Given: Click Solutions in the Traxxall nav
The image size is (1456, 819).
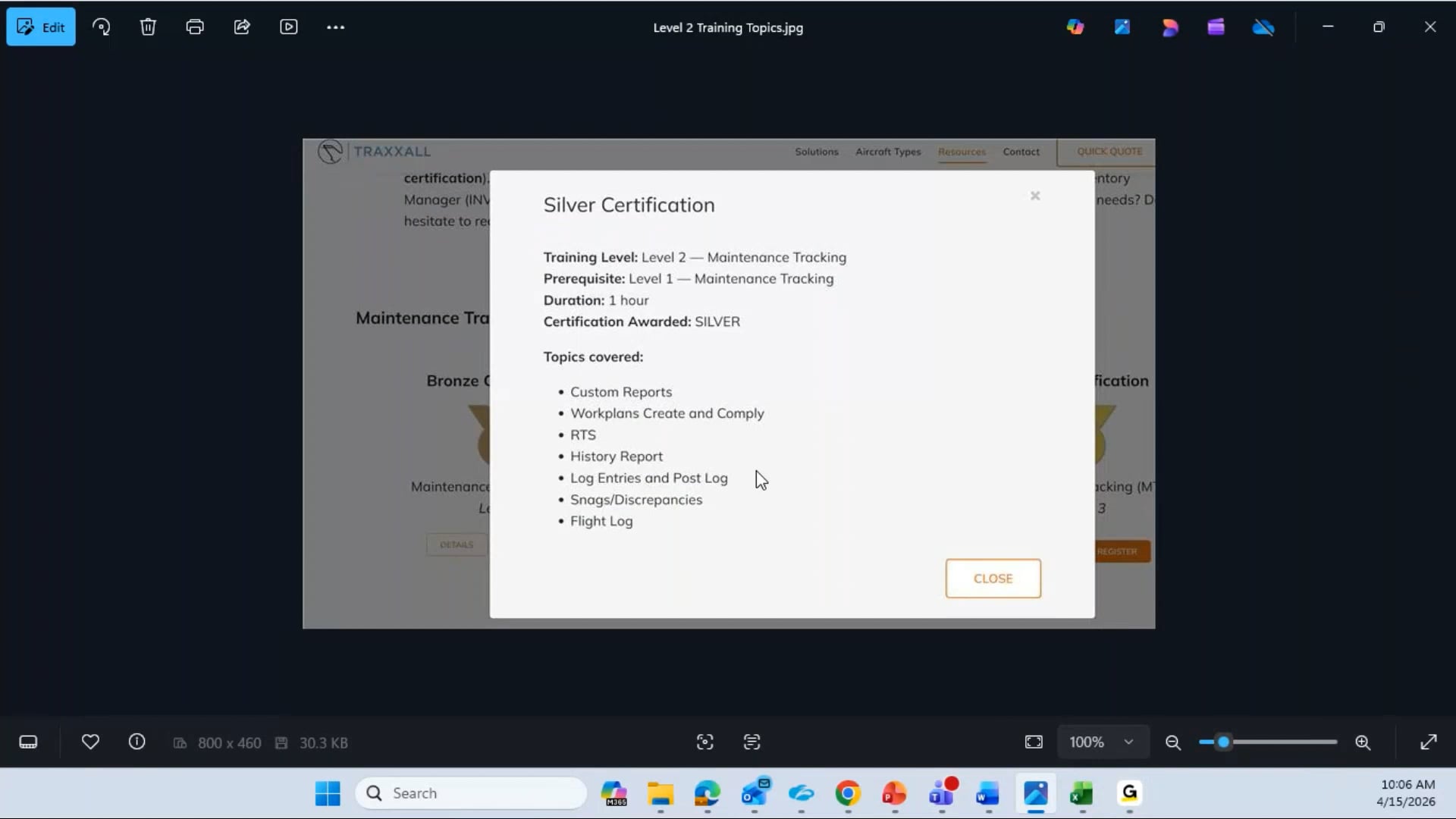Looking at the screenshot, I should click(817, 152).
